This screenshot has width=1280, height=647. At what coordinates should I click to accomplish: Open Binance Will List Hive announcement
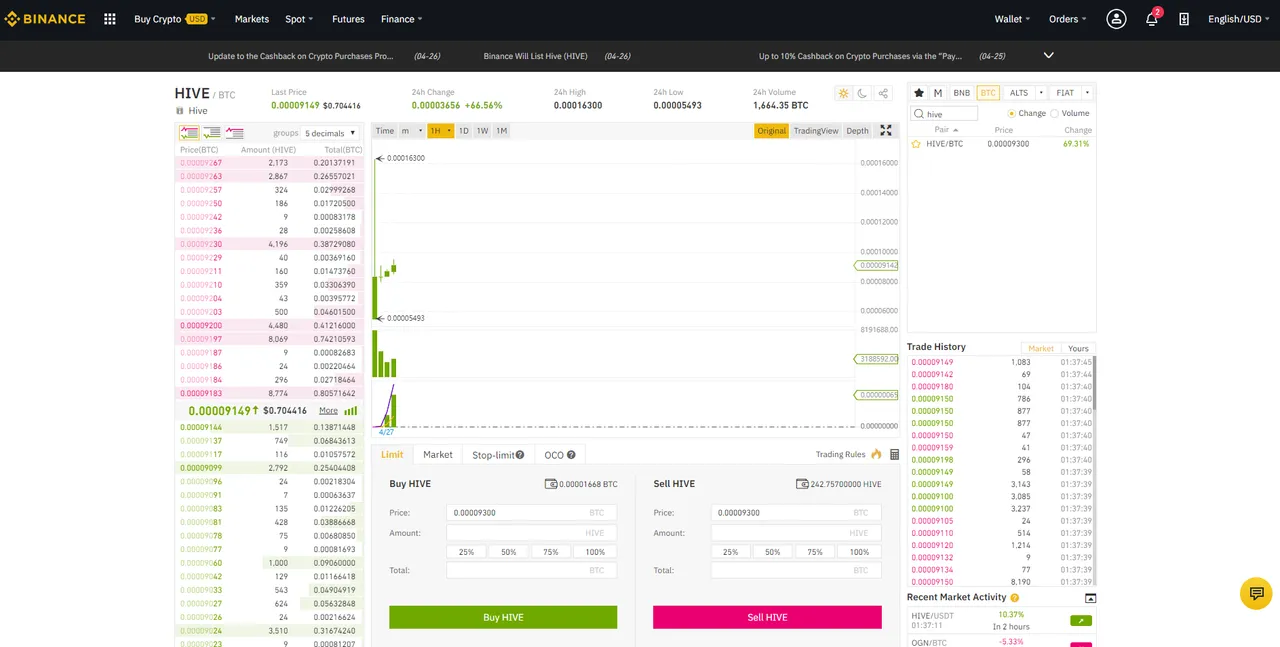[535, 56]
